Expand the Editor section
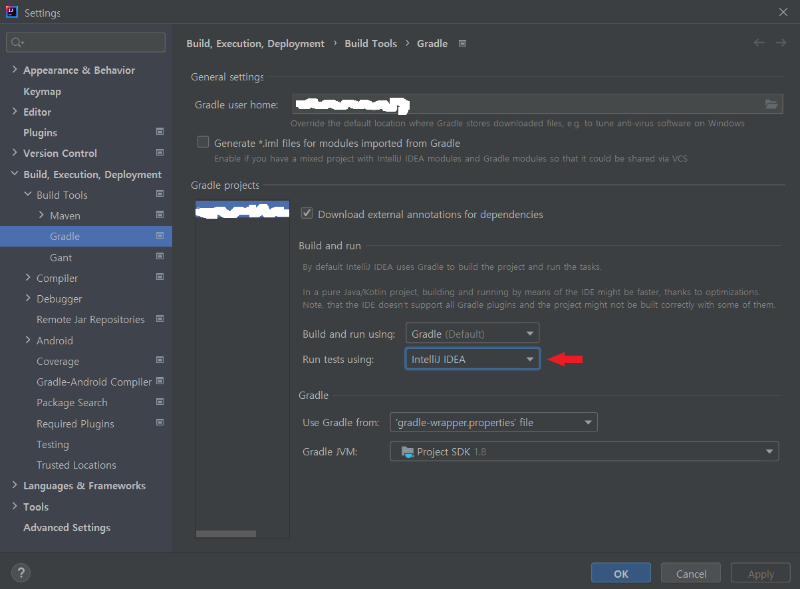800x589 pixels. (14, 111)
